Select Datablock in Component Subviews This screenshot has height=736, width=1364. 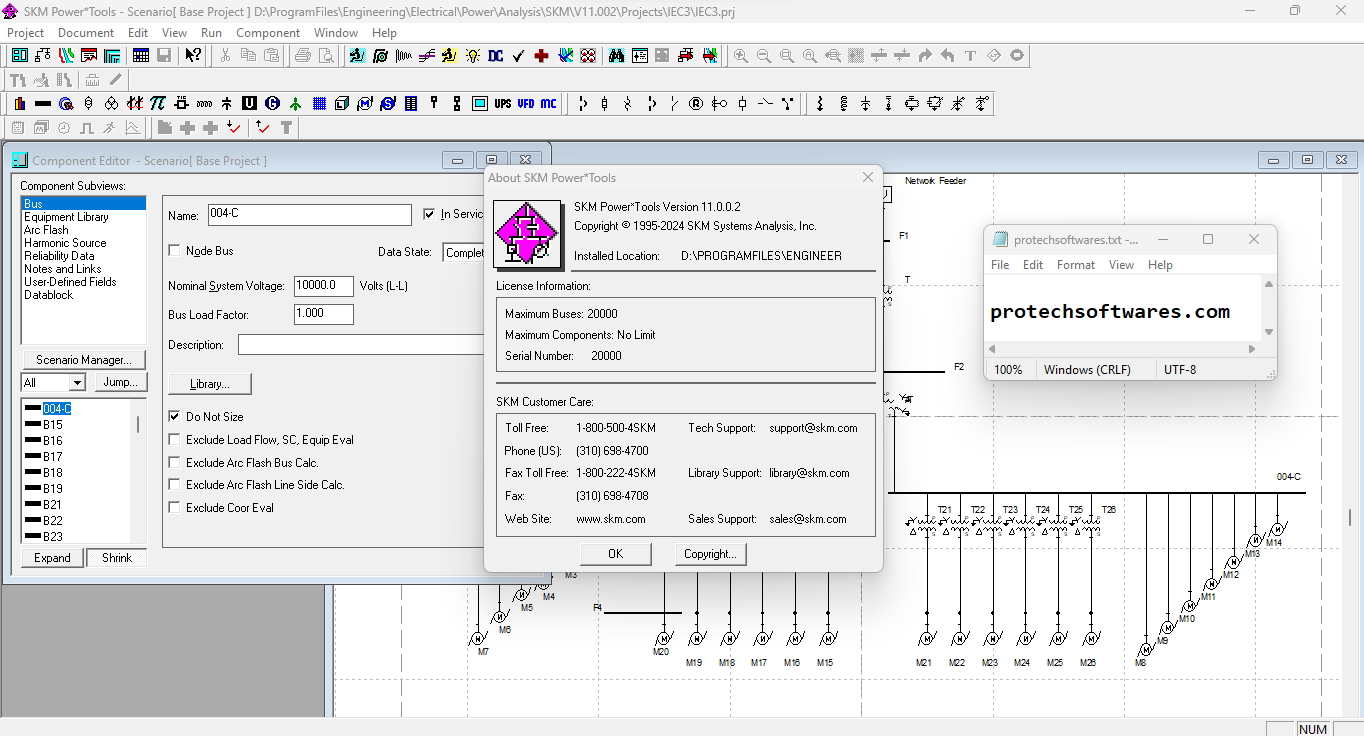pos(48,295)
